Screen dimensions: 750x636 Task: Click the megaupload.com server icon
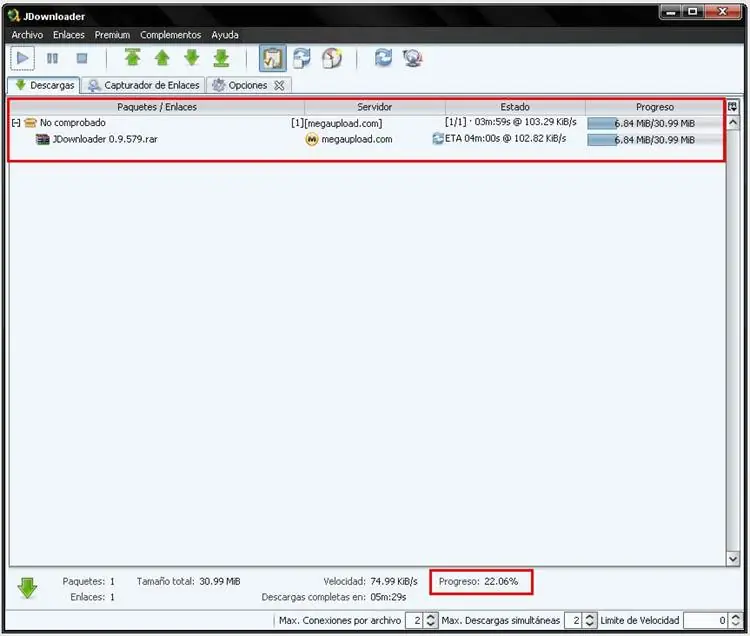click(312, 139)
